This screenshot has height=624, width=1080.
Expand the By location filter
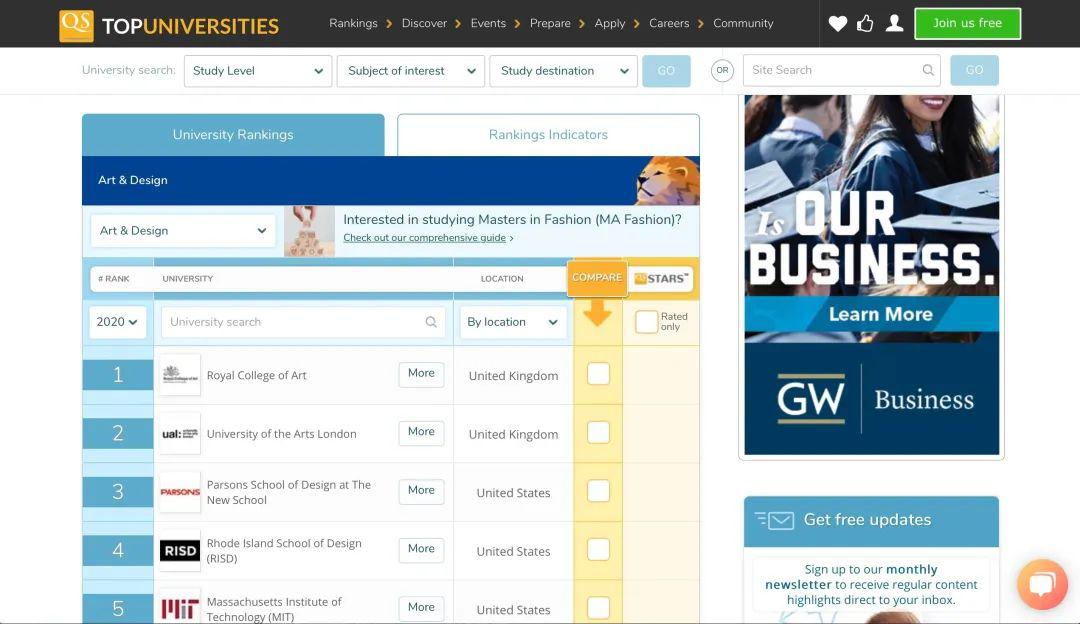[x=512, y=322]
